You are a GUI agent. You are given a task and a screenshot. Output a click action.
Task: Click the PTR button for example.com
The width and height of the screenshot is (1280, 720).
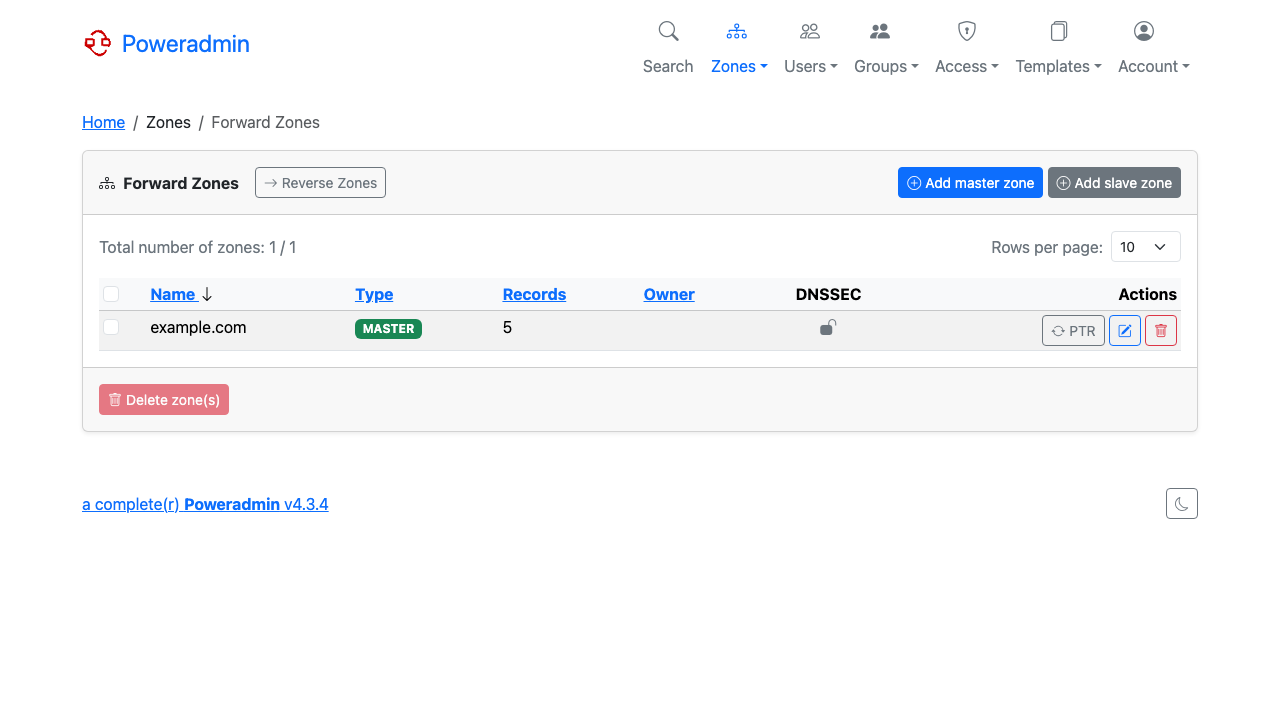[1073, 331]
